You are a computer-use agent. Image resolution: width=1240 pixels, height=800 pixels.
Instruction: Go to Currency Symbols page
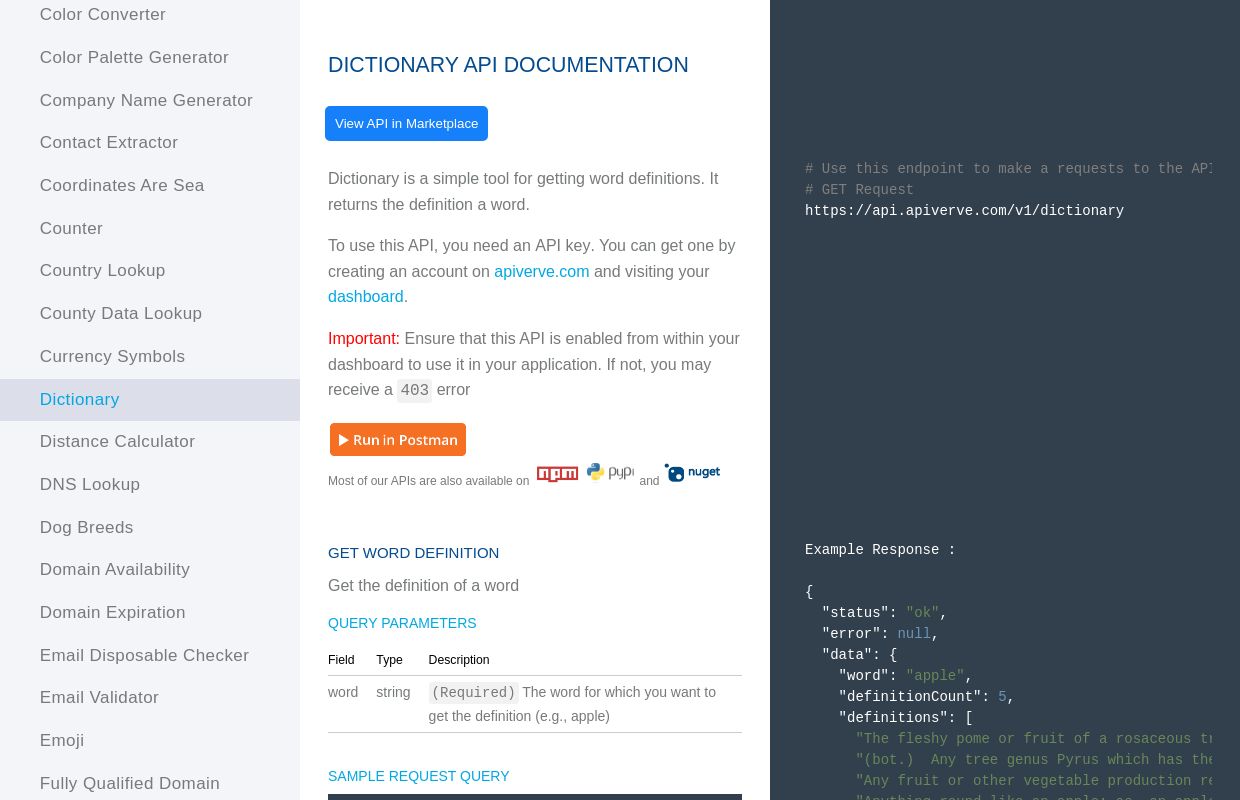[x=150, y=357]
